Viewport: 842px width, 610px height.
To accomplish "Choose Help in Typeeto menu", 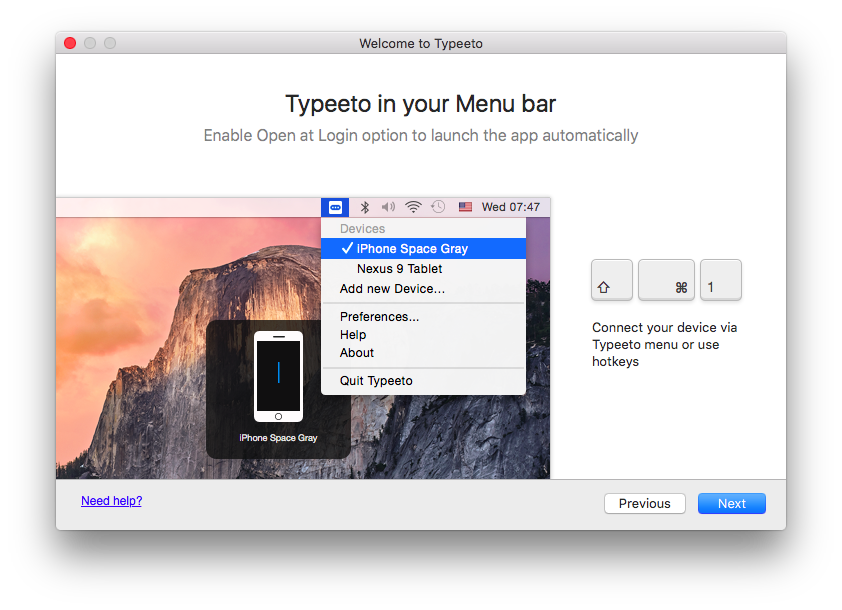I will pyautogui.click(x=423, y=335).
